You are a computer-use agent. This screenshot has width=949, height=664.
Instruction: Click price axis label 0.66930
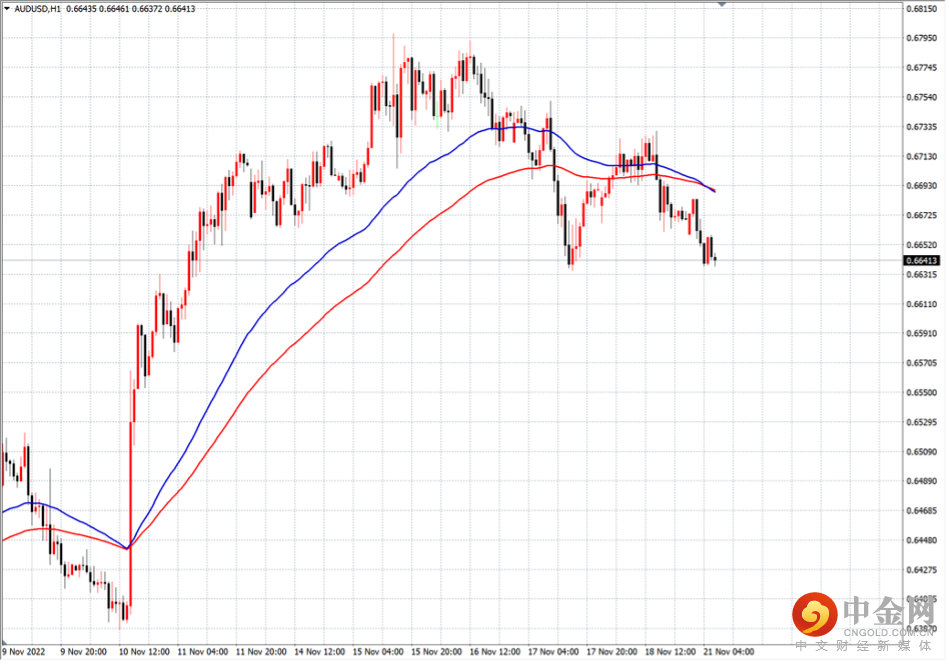pyautogui.click(x=921, y=186)
